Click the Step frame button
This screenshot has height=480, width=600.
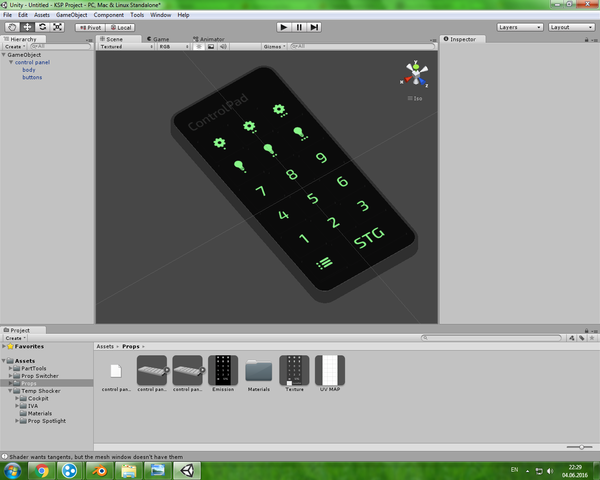coord(316,27)
